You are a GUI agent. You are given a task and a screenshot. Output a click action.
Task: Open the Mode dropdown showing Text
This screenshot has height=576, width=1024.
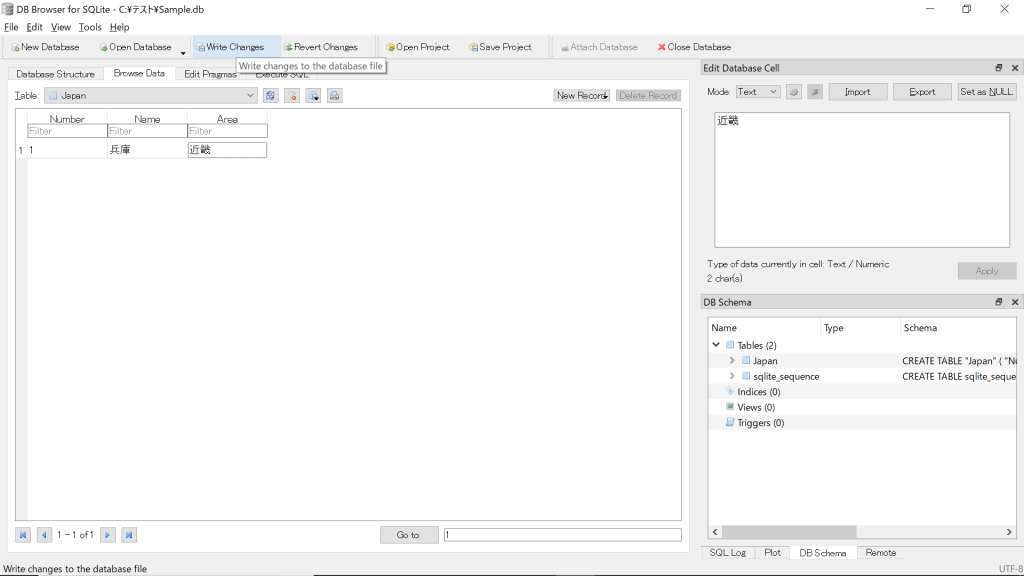pyautogui.click(x=758, y=91)
